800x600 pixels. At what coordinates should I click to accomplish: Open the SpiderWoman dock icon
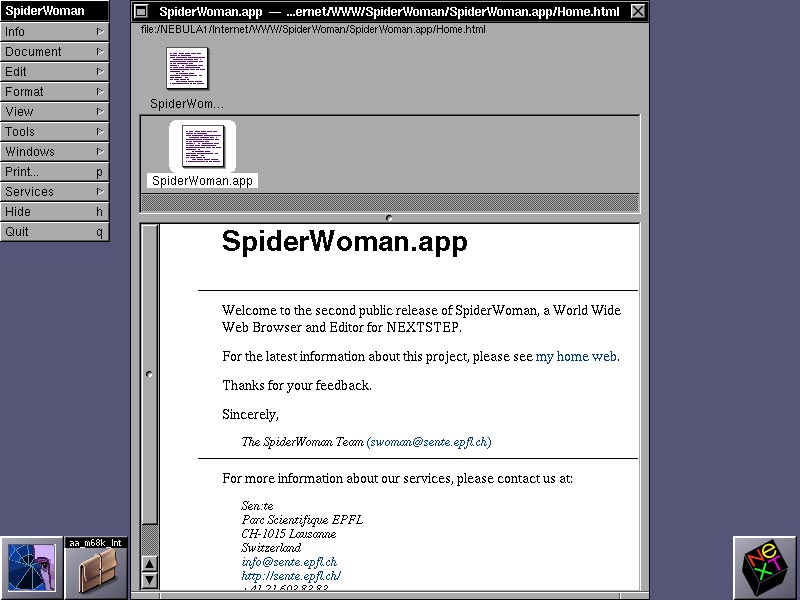coord(32,568)
